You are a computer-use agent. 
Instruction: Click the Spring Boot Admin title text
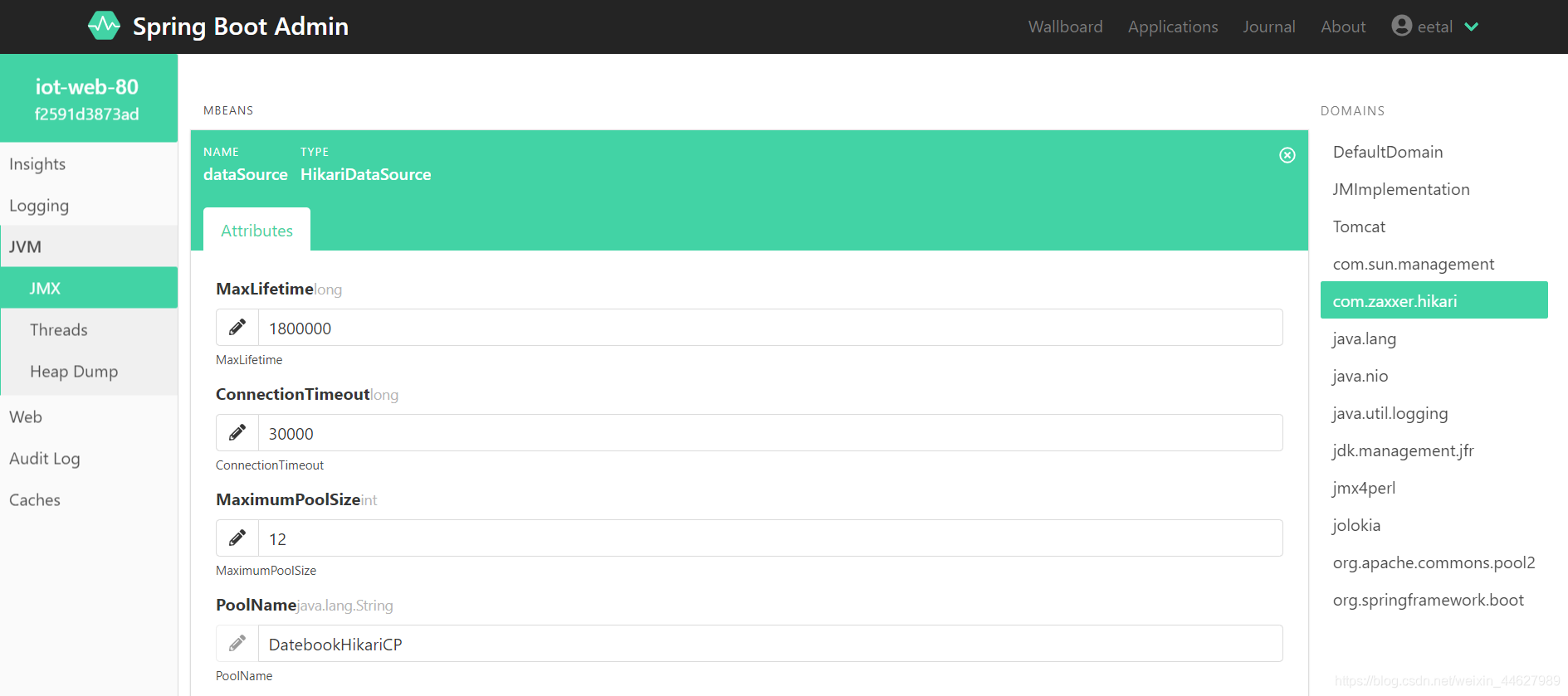point(241,27)
